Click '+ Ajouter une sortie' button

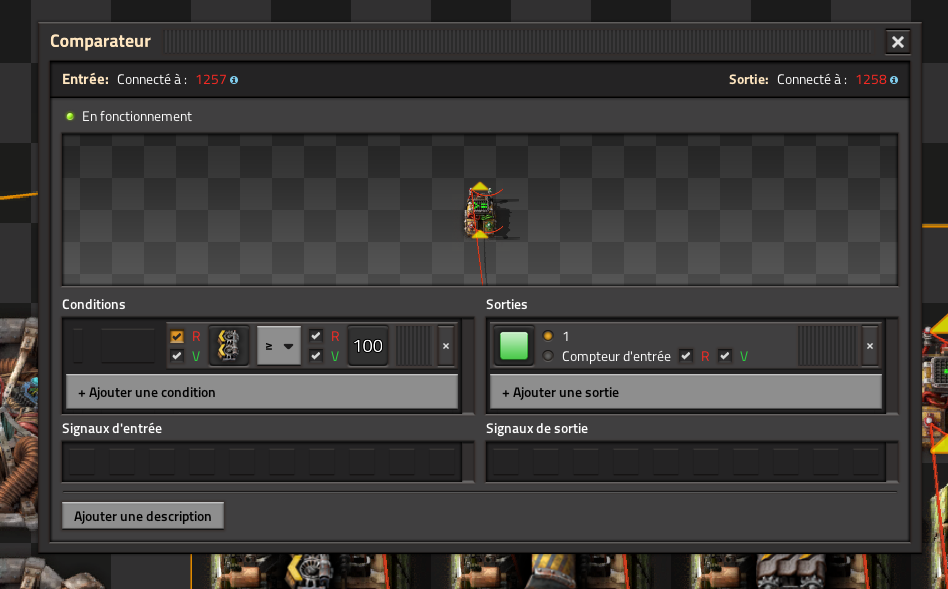pyautogui.click(x=685, y=392)
